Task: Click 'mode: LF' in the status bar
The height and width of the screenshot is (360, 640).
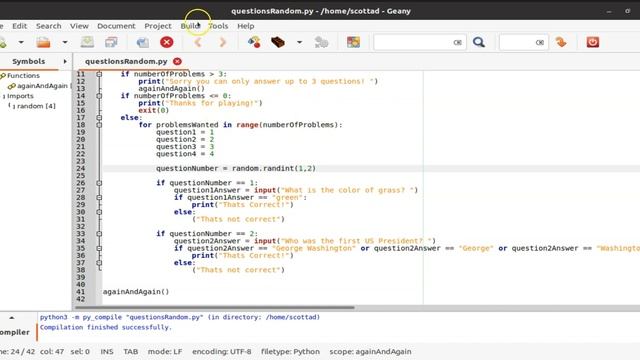Action: (x=165, y=351)
